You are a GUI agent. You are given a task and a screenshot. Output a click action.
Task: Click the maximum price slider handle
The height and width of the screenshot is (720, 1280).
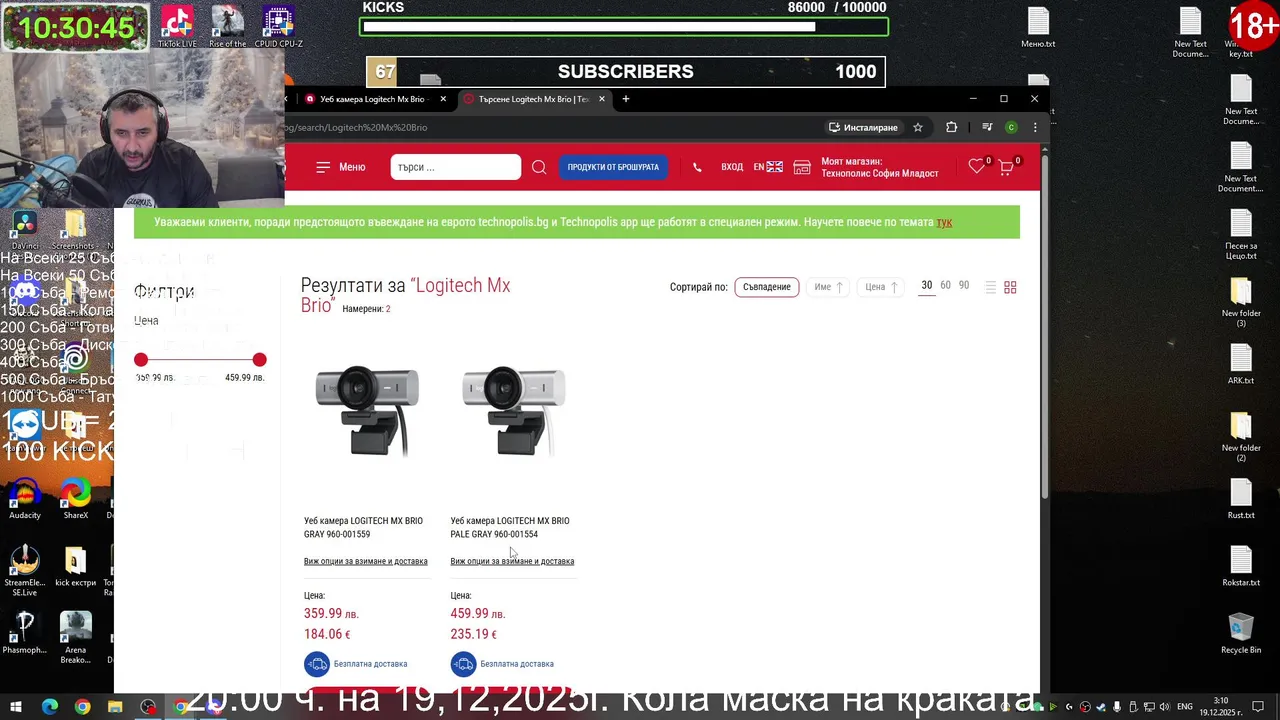point(260,359)
